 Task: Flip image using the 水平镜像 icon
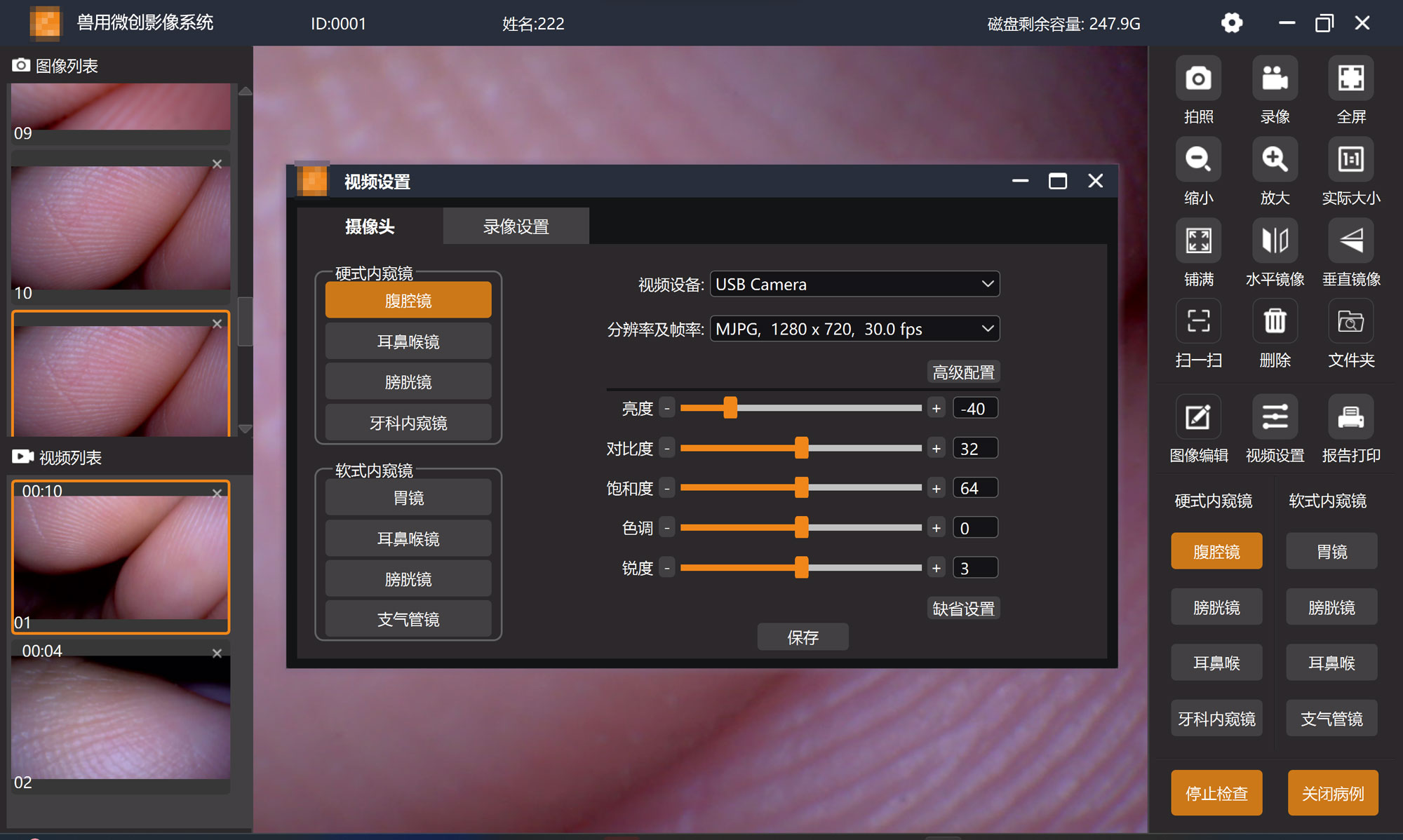pyautogui.click(x=1275, y=241)
